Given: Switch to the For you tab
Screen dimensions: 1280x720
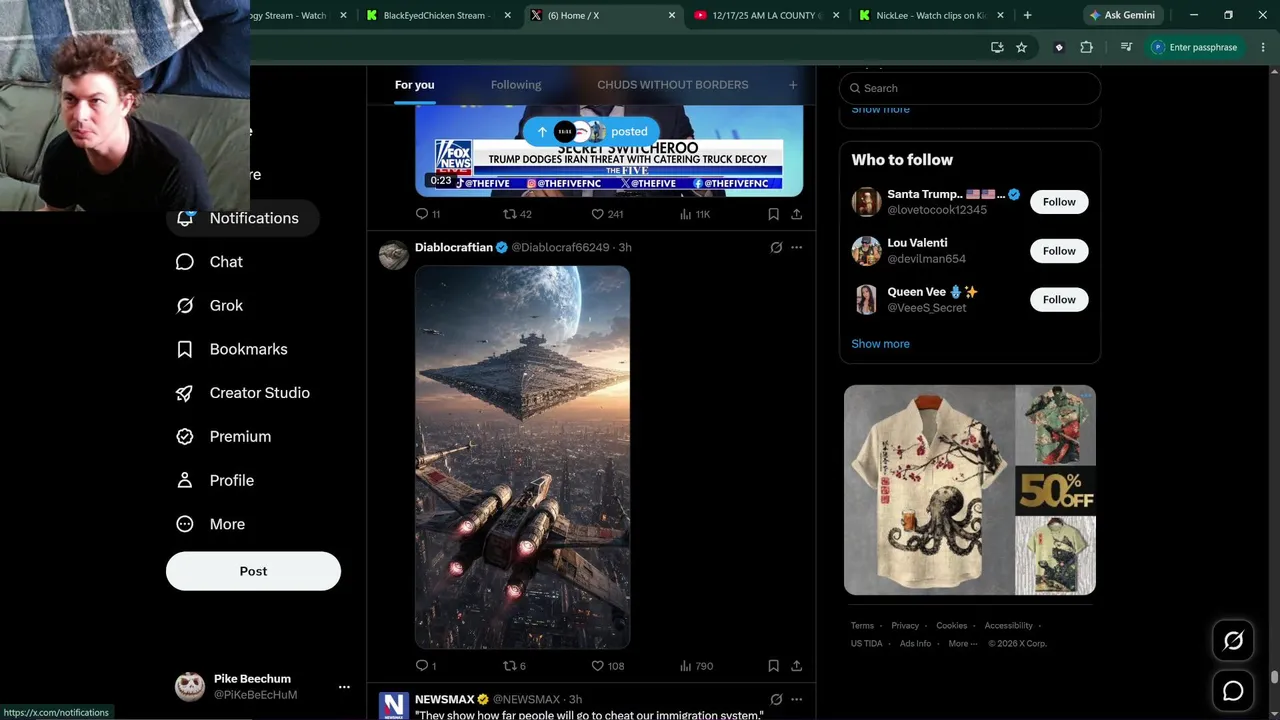Looking at the screenshot, I should coord(414,85).
